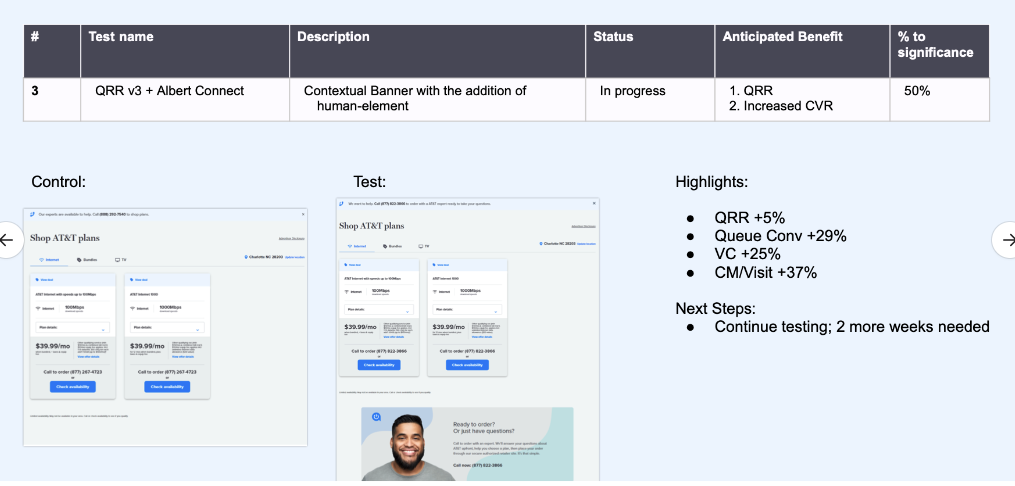Click 'CM/Visit +37%' bullet
The width and height of the screenshot is (1015, 486).
tap(766, 273)
